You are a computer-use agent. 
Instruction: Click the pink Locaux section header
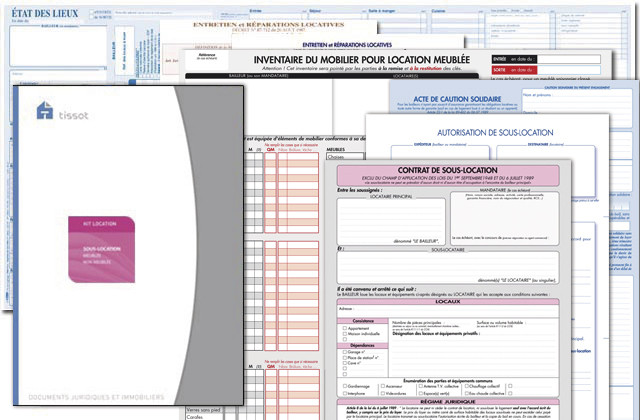448,302
